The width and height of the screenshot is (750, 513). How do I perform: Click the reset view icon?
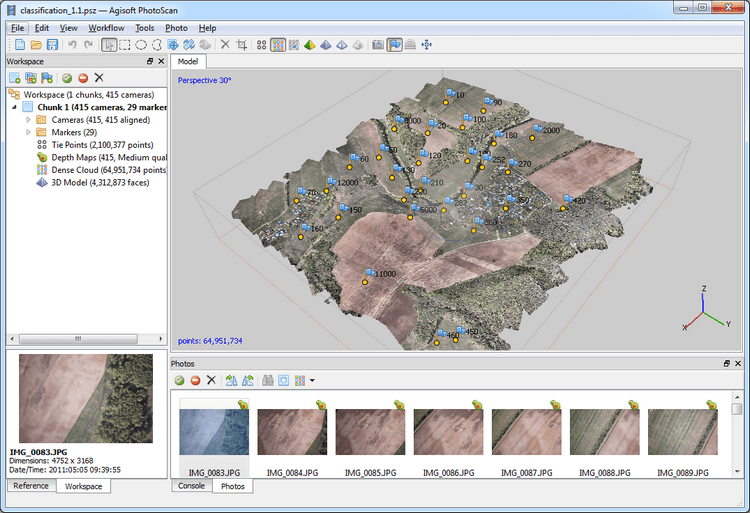point(427,45)
